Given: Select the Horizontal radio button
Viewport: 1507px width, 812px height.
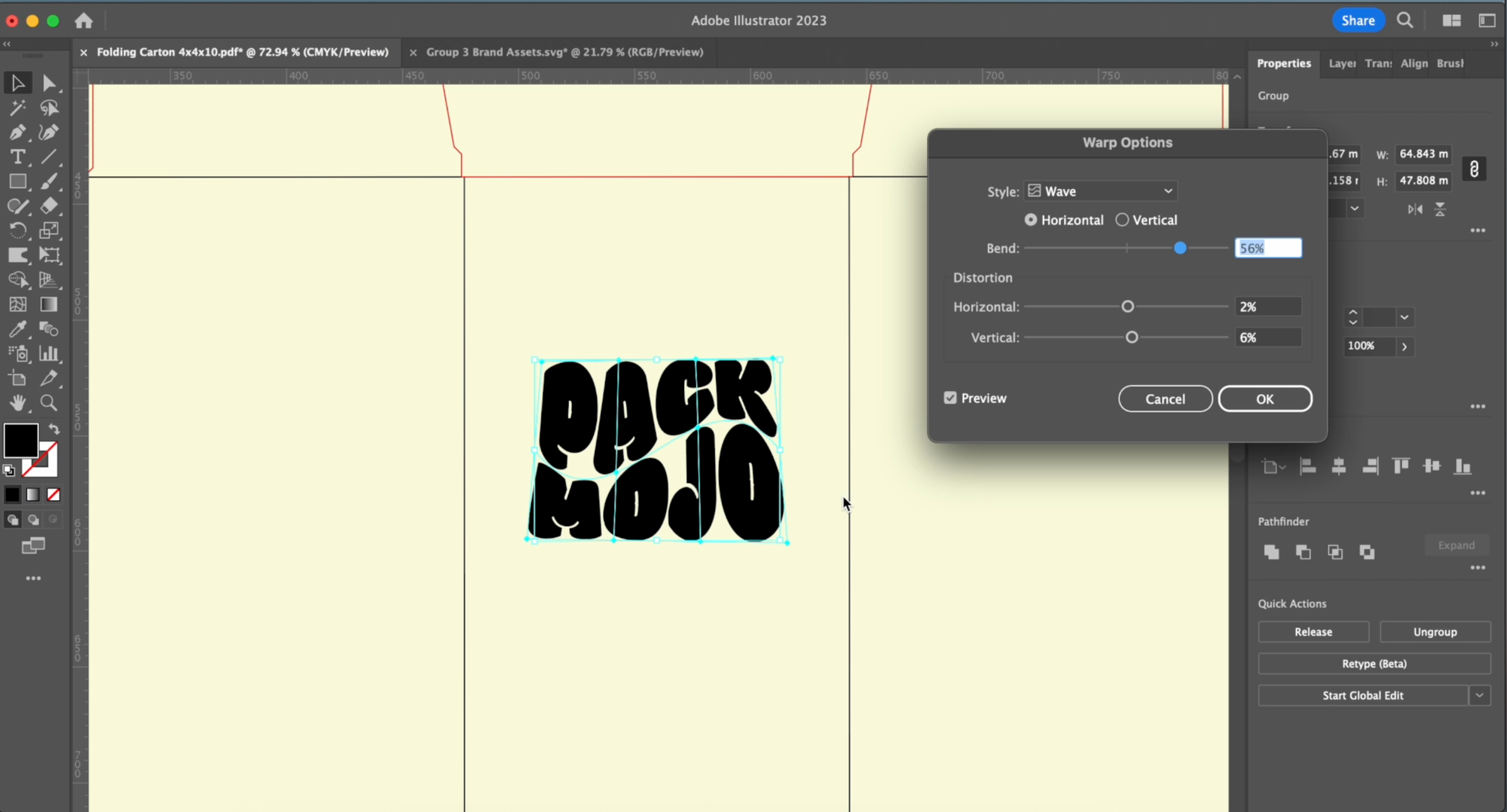Looking at the screenshot, I should click(1031, 220).
